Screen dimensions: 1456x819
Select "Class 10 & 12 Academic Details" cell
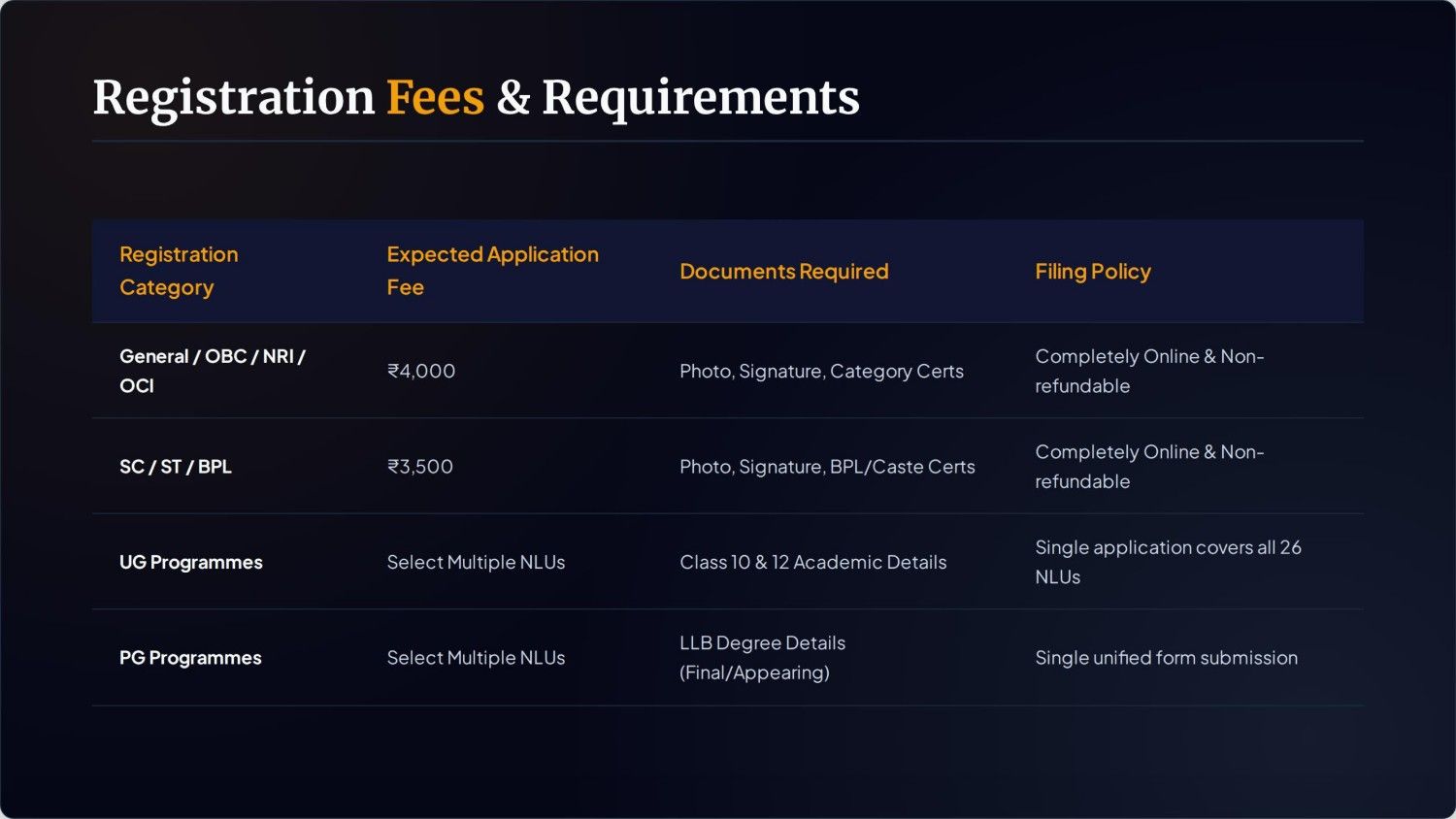click(813, 563)
